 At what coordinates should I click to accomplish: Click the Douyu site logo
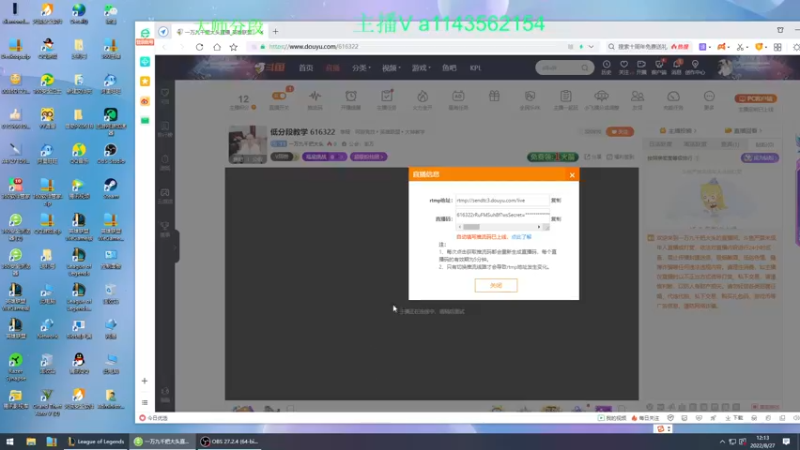tap(270, 68)
